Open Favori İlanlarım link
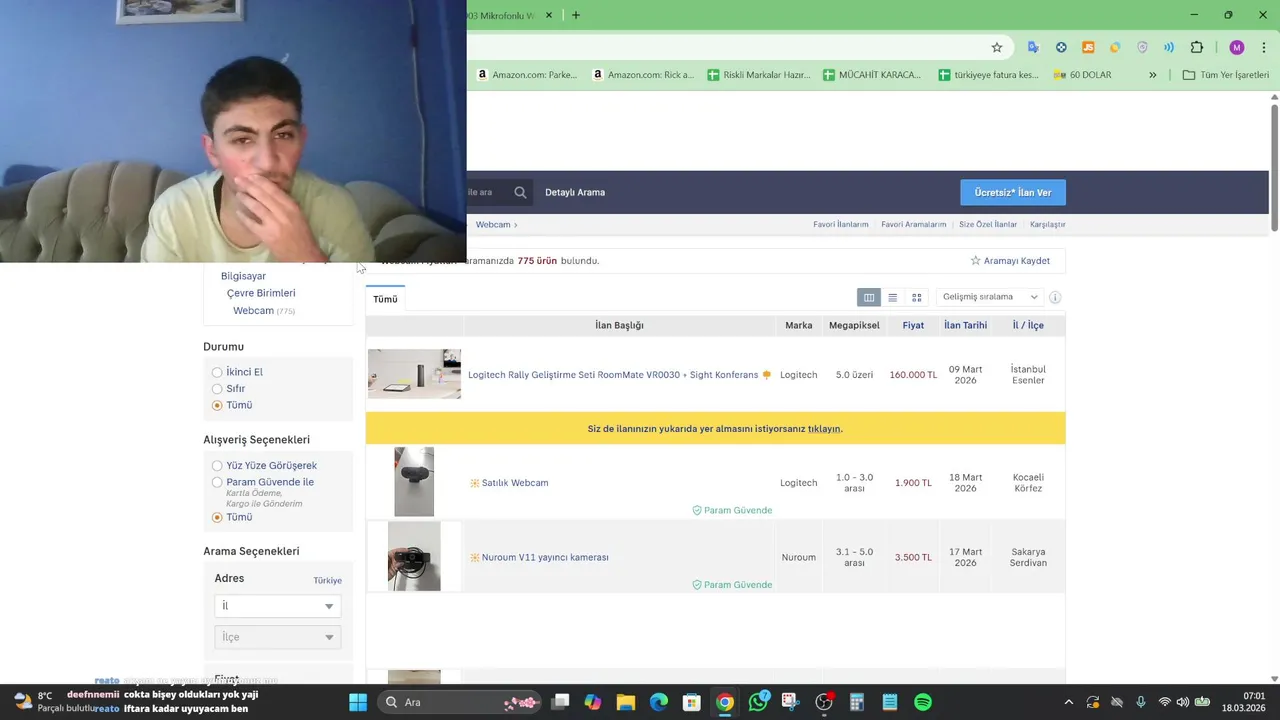 coord(840,224)
